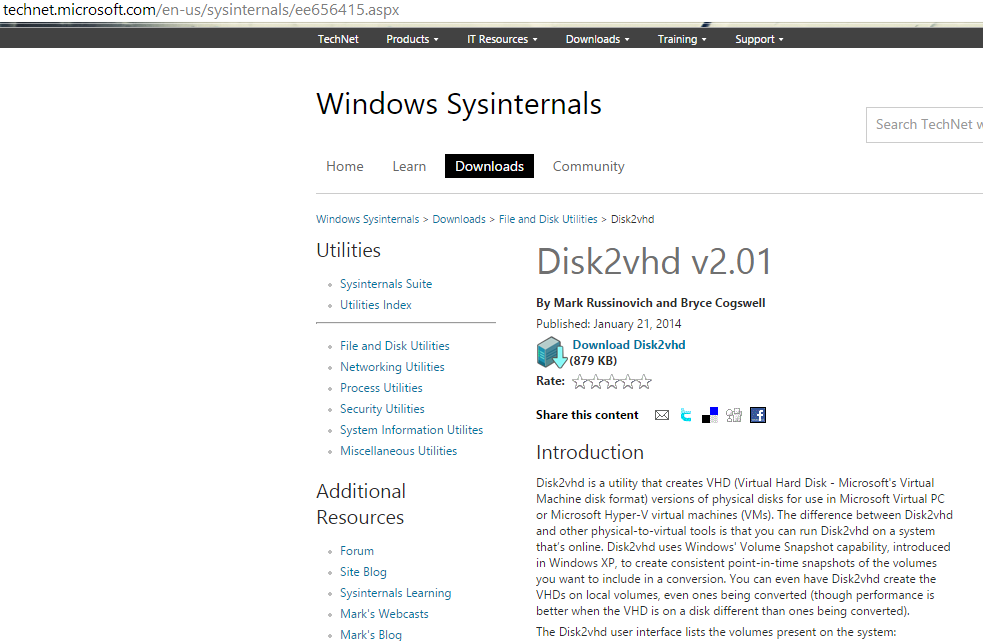Go to the Home tab
Viewport: 983px width, 641px height.
[344, 166]
